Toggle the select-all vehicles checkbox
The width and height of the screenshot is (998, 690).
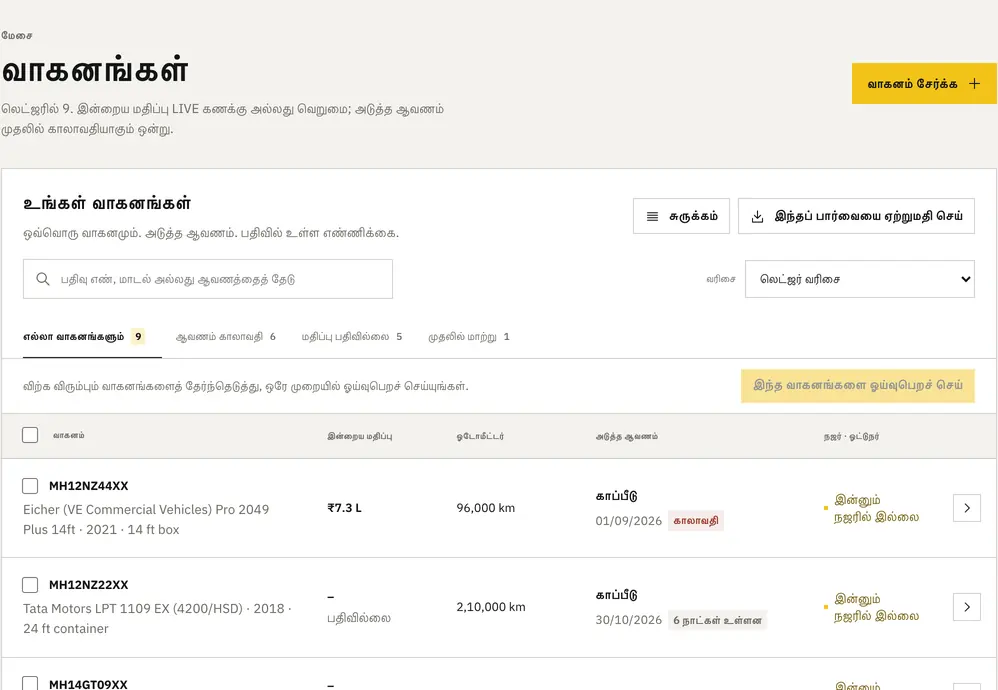click(x=30, y=435)
